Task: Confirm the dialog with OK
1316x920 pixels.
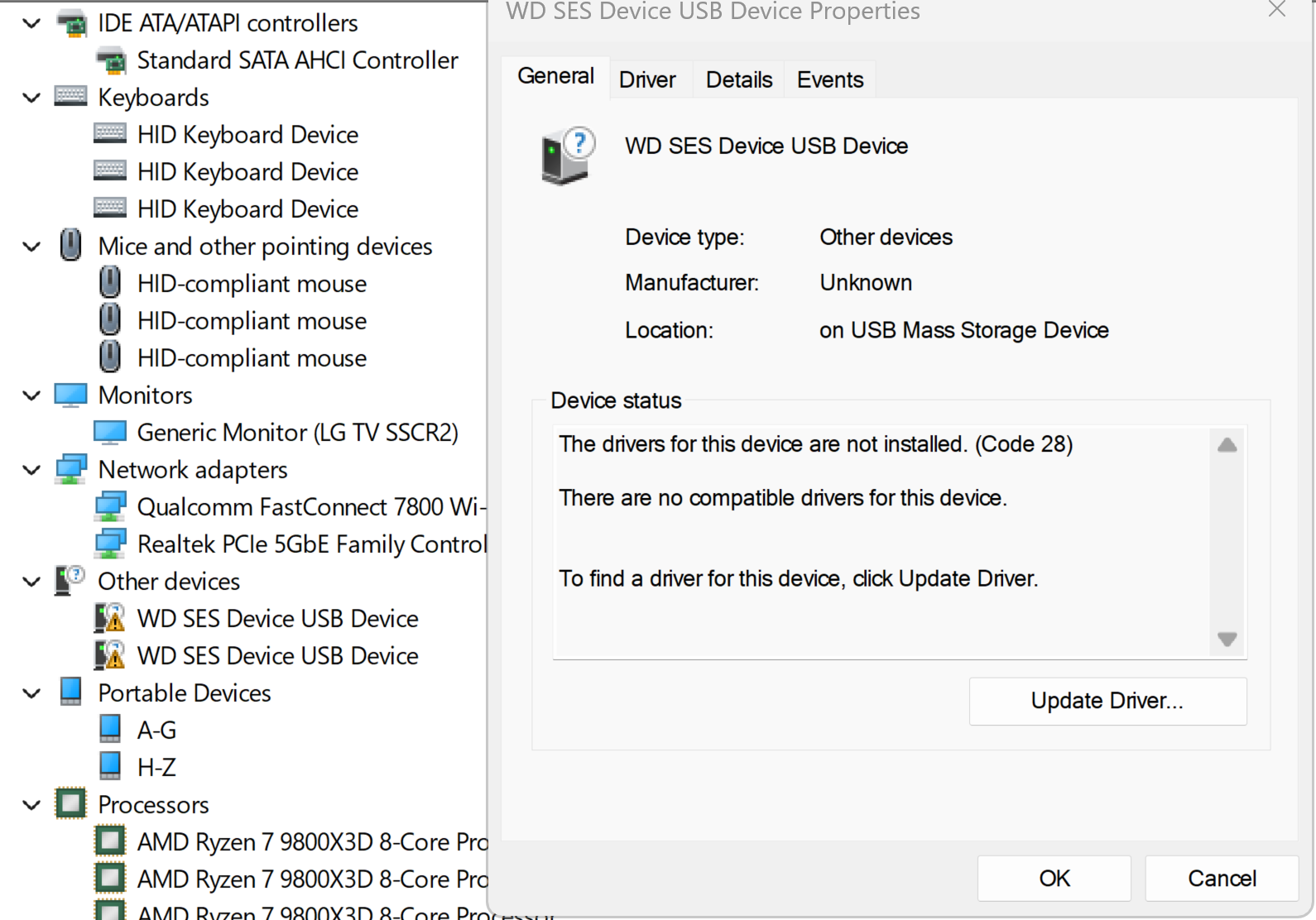Action: click(1054, 878)
